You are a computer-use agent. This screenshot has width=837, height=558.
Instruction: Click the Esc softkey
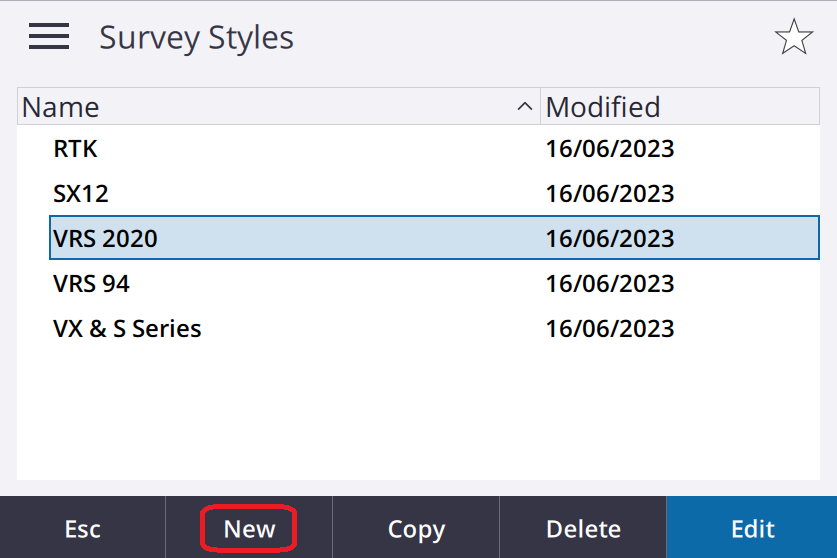point(82,529)
